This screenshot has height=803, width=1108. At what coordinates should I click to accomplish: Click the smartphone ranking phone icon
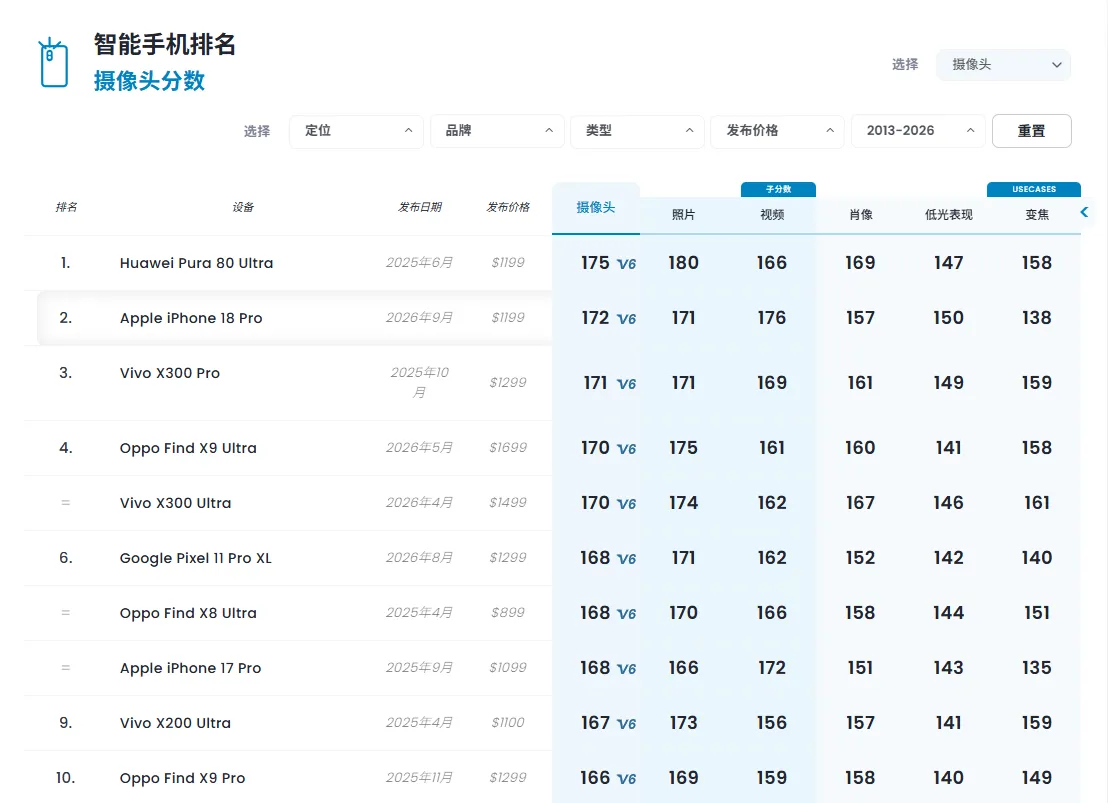pos(54,63)
